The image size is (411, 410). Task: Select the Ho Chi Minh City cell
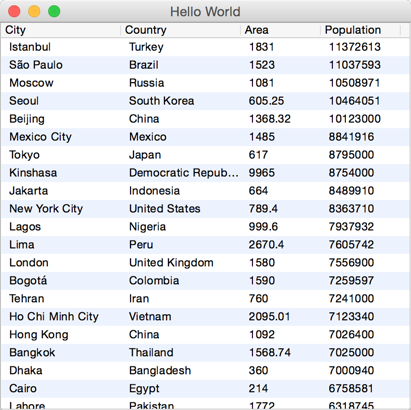54,317
